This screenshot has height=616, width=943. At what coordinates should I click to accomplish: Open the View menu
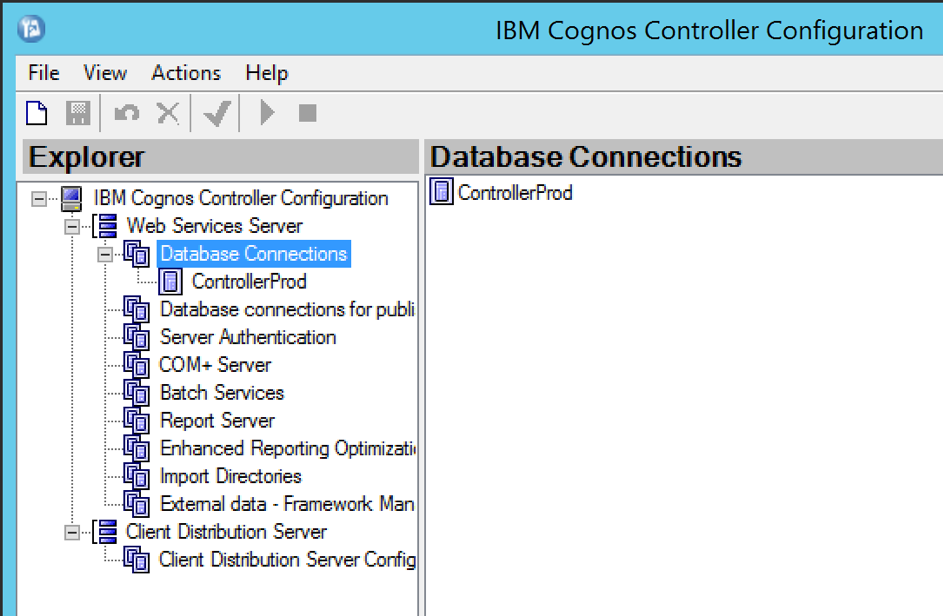pos(105,73)
